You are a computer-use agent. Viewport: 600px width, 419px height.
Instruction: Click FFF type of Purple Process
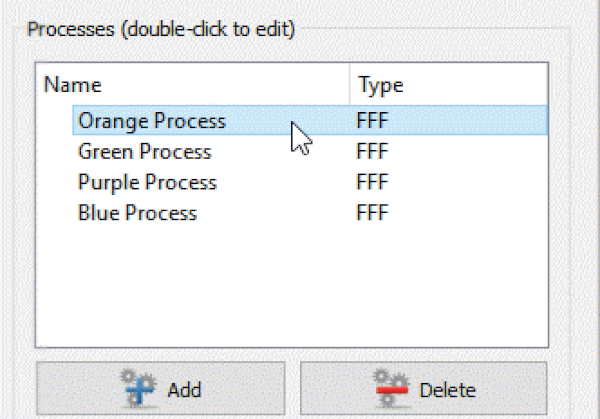372,182
